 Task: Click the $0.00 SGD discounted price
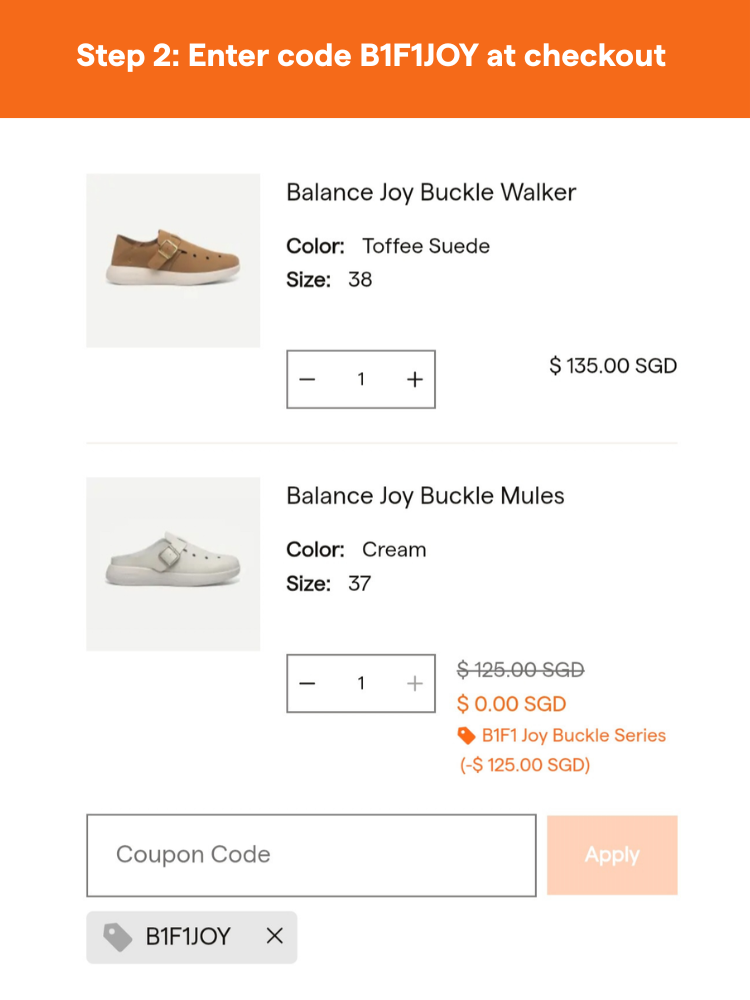point(512,704)
